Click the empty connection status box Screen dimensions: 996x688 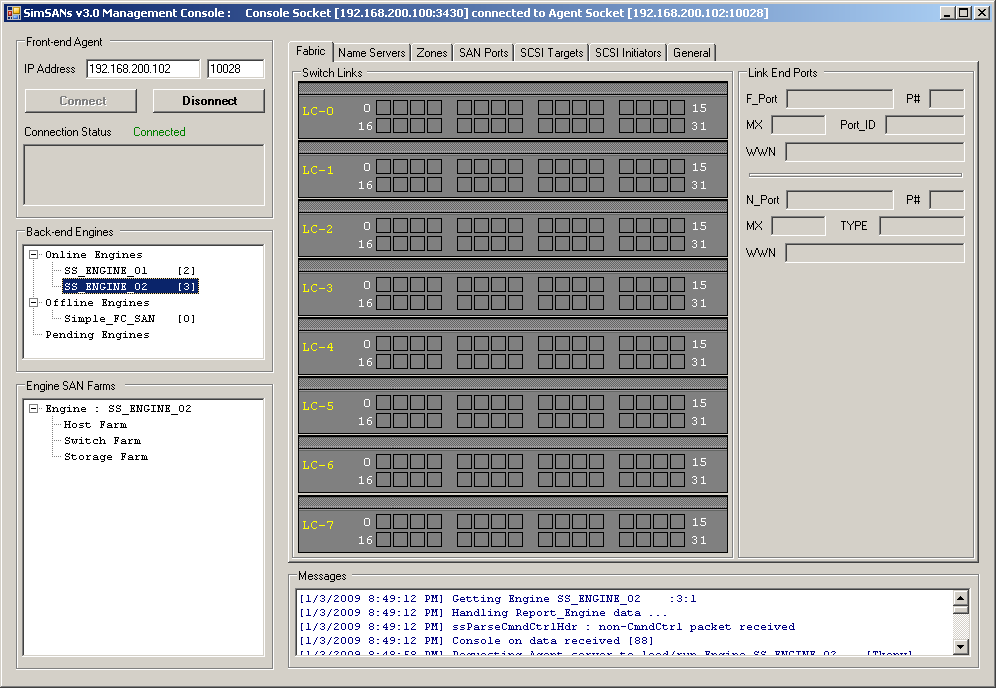pyautogui.click(x=144, y=175)
